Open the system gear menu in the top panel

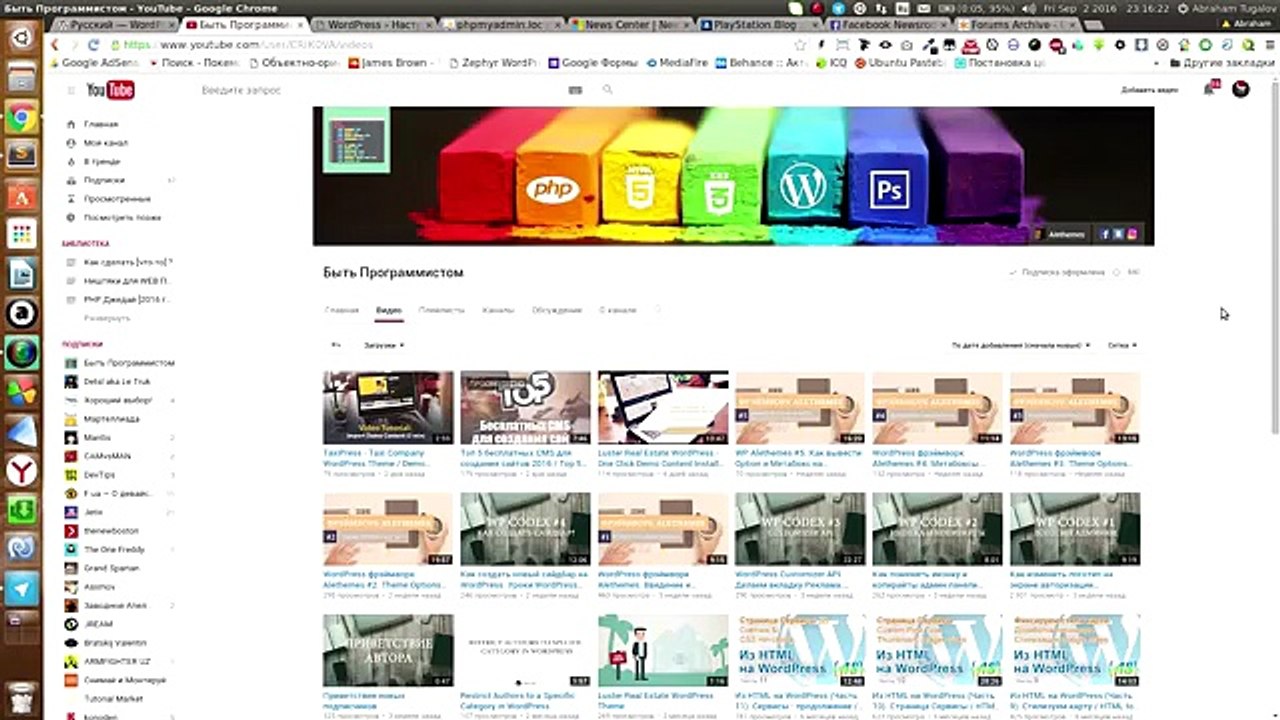1183,8
